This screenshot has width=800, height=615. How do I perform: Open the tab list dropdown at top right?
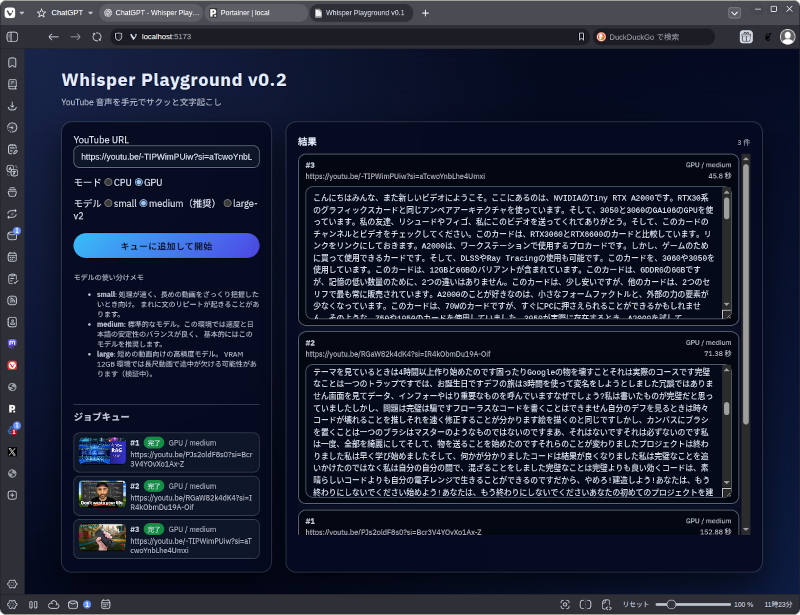[734, 13]
